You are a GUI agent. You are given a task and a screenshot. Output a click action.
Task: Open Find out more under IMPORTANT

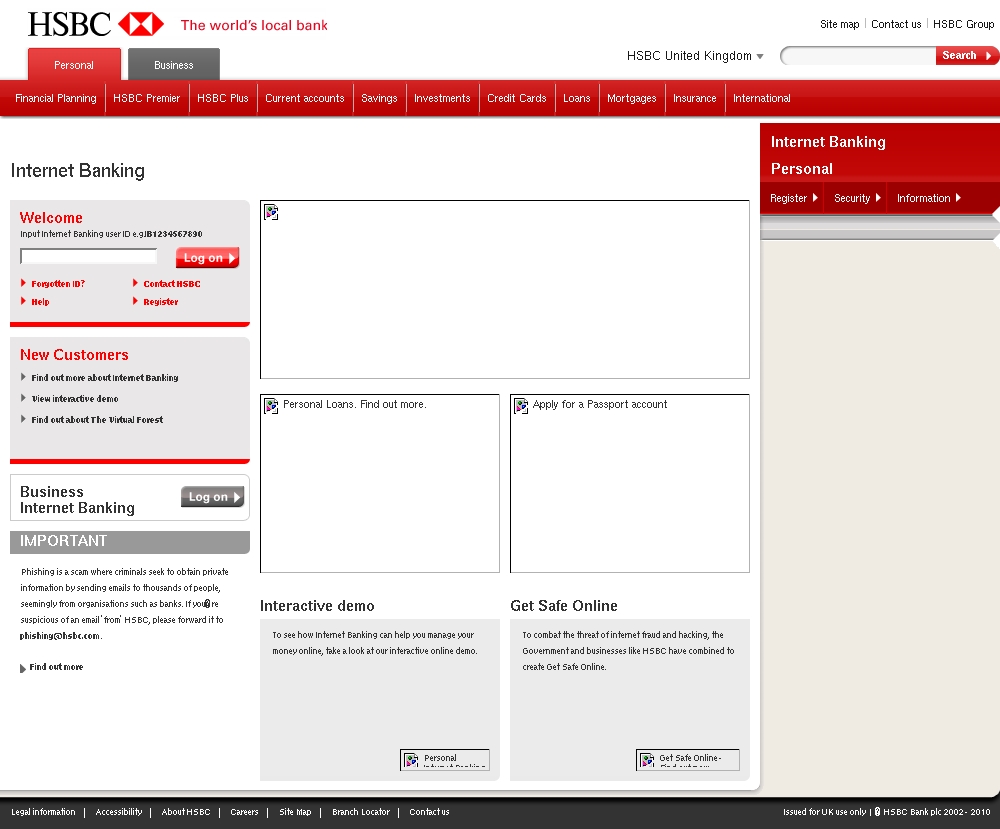pos(56,667)
